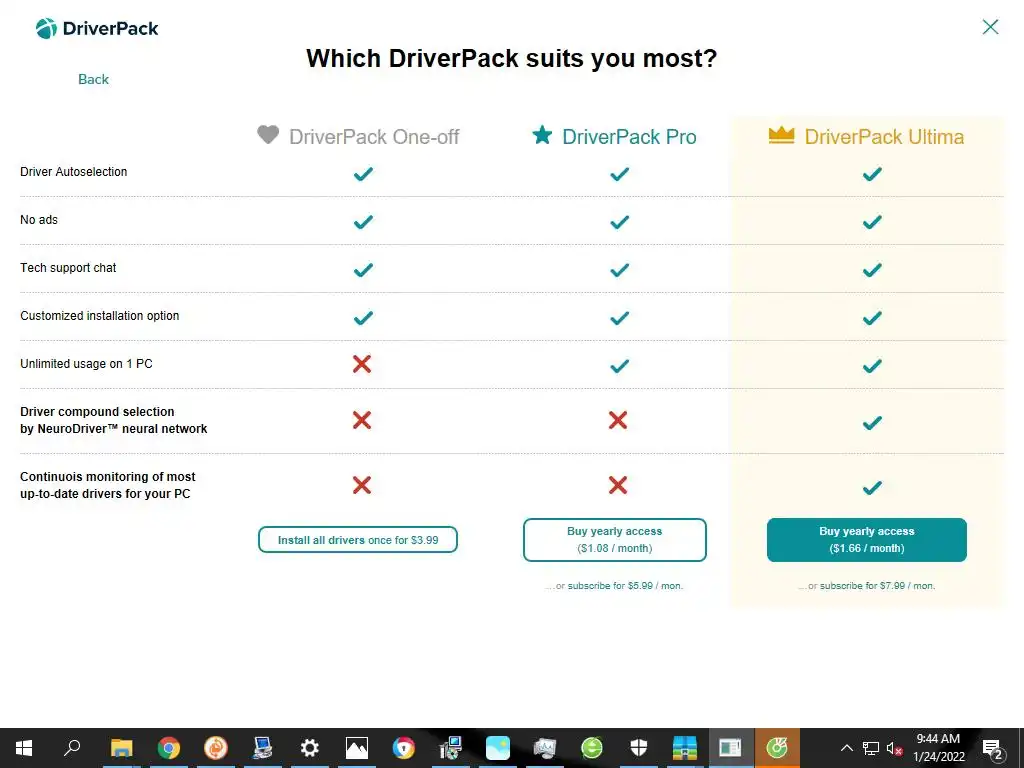Image resolution: width=1024 pixels, height=768 pixels.
Task: Launch Google Chrome from the taskbar
Action: point(168,748)
